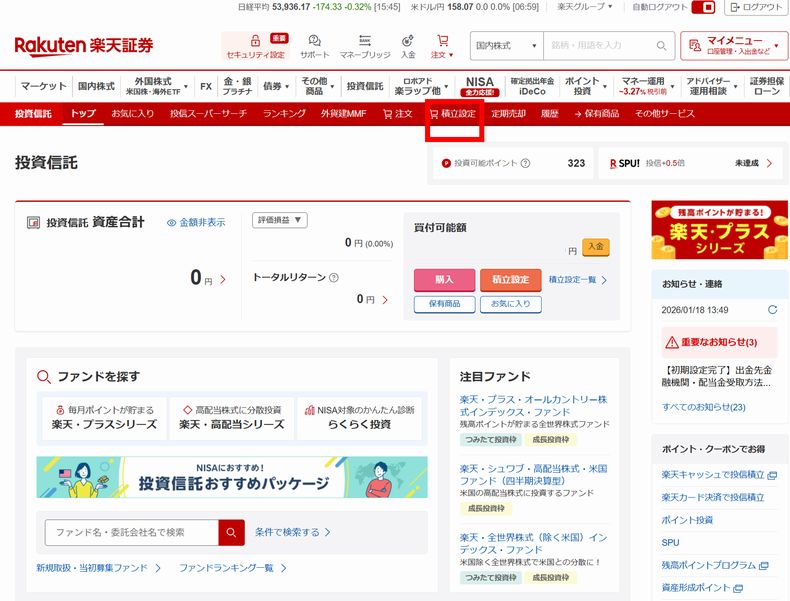This screenshot has width=790, height=601.
Task: Select 楽天・プラスシリーズ card
Action: [104, 418]
